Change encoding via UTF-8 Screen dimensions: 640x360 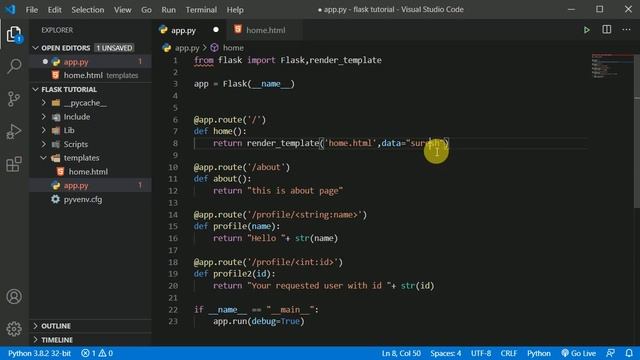[x=481, y=353]
